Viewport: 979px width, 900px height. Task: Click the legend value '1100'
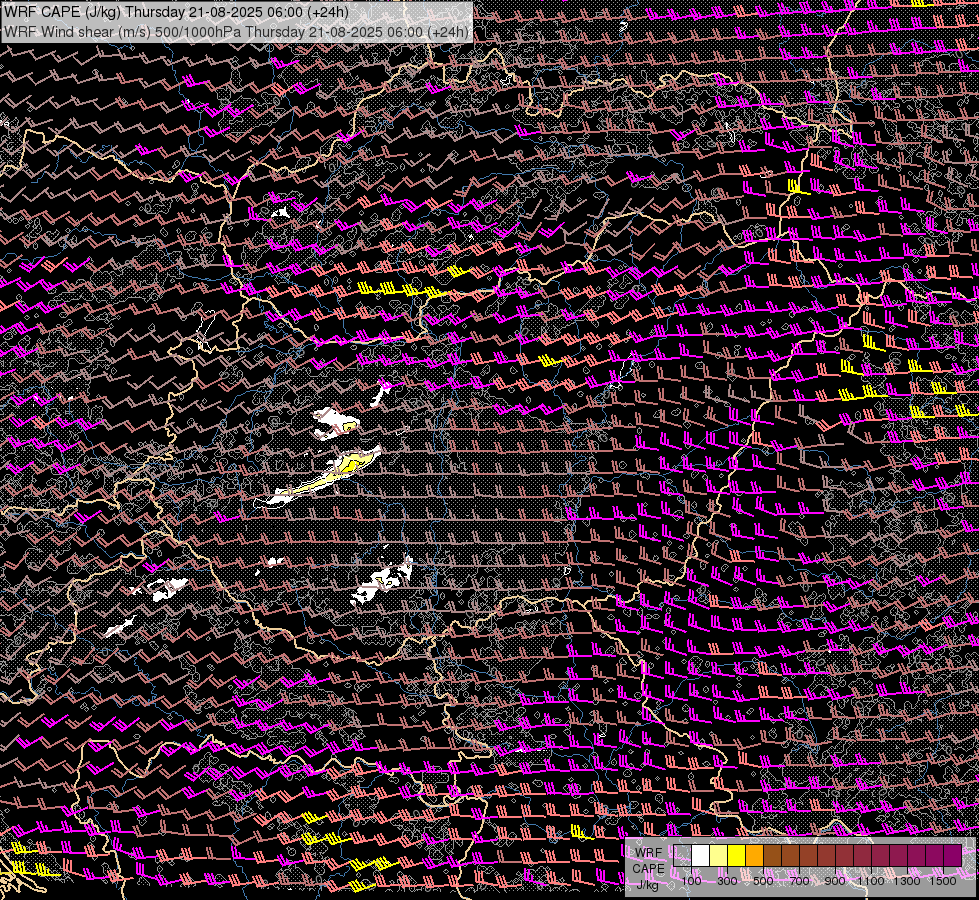[x=871, y=881]
